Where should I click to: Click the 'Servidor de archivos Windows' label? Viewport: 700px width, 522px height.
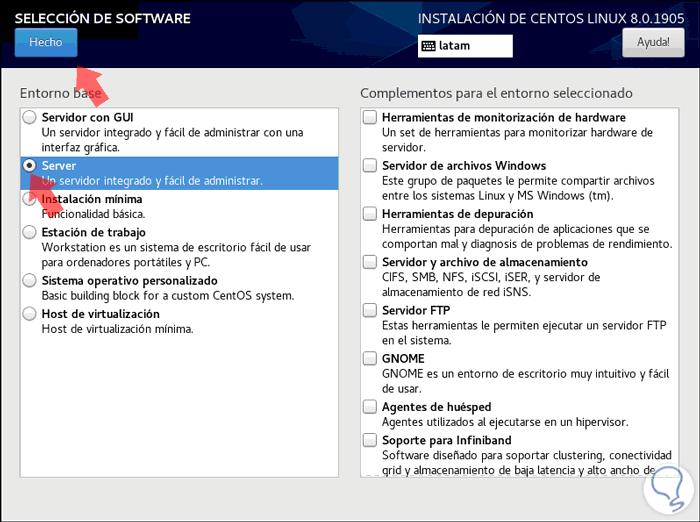pos(464,166)
